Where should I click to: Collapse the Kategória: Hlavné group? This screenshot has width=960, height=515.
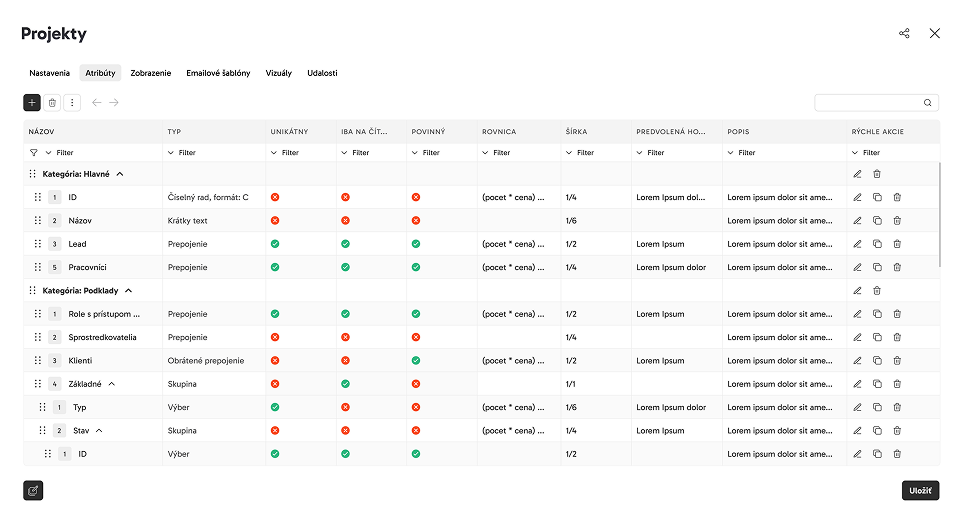click(x=120, y=174)
